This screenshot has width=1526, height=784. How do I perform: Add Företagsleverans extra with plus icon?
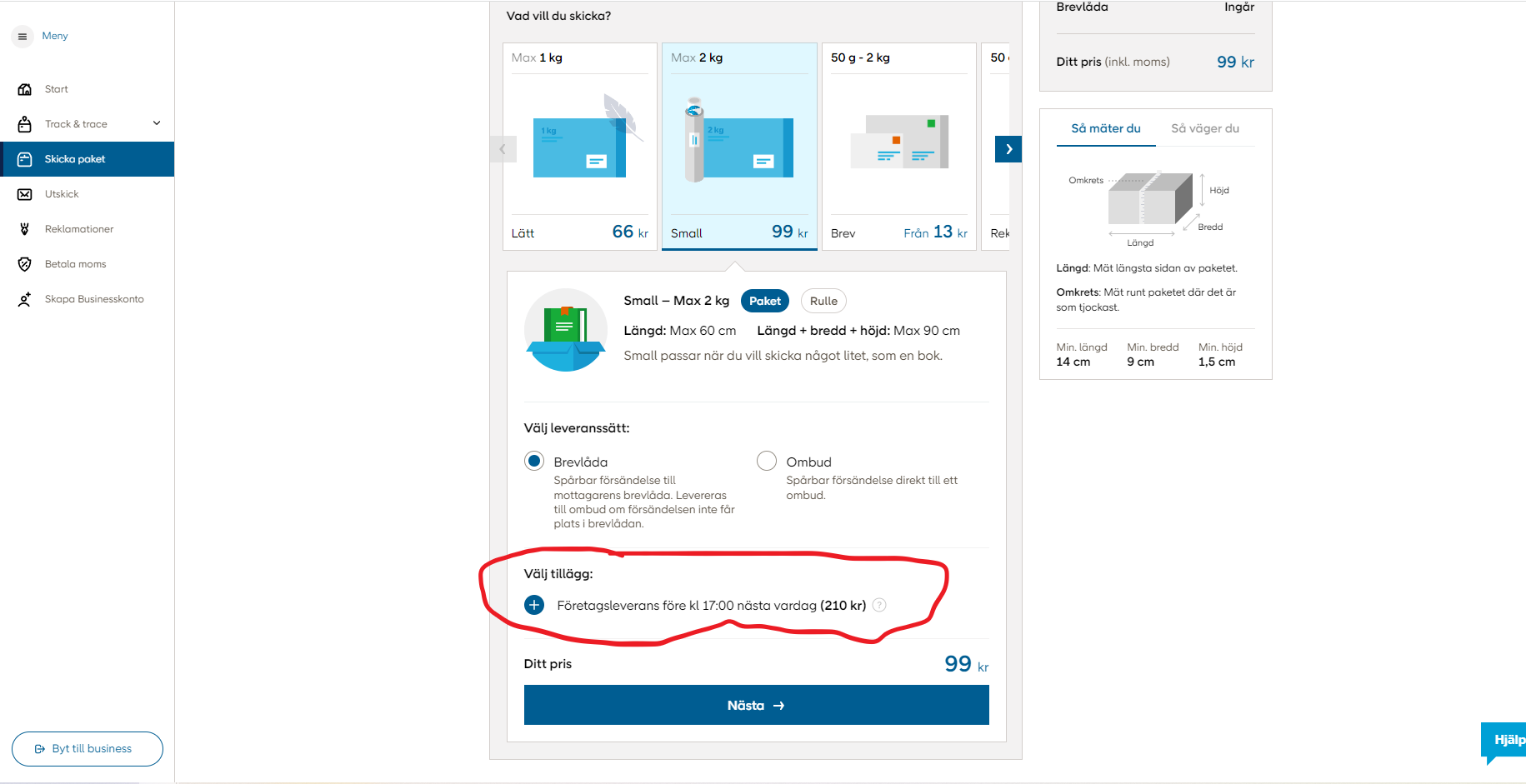coord(534,606)
